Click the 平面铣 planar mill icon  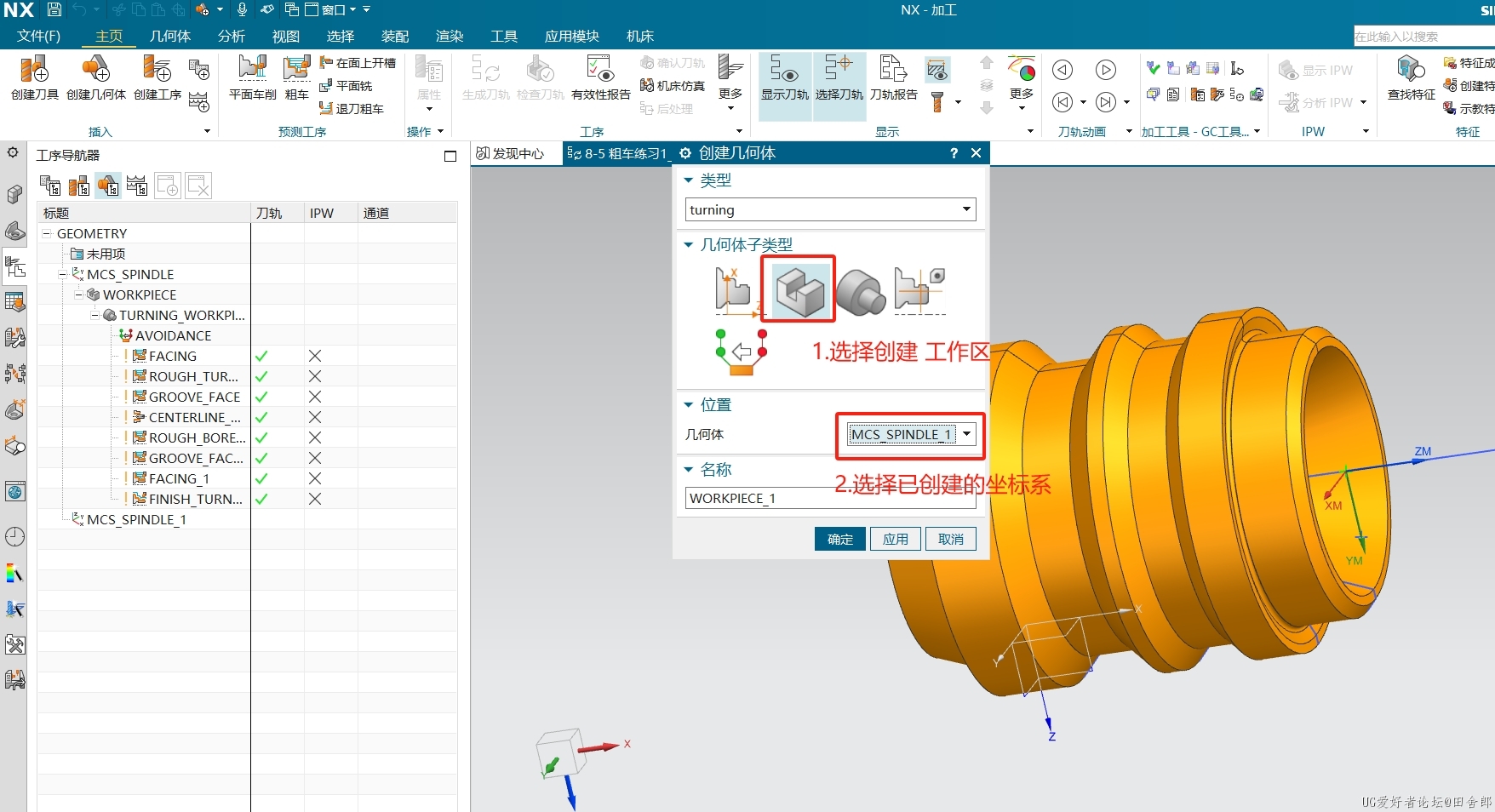[x=346, y=86]
